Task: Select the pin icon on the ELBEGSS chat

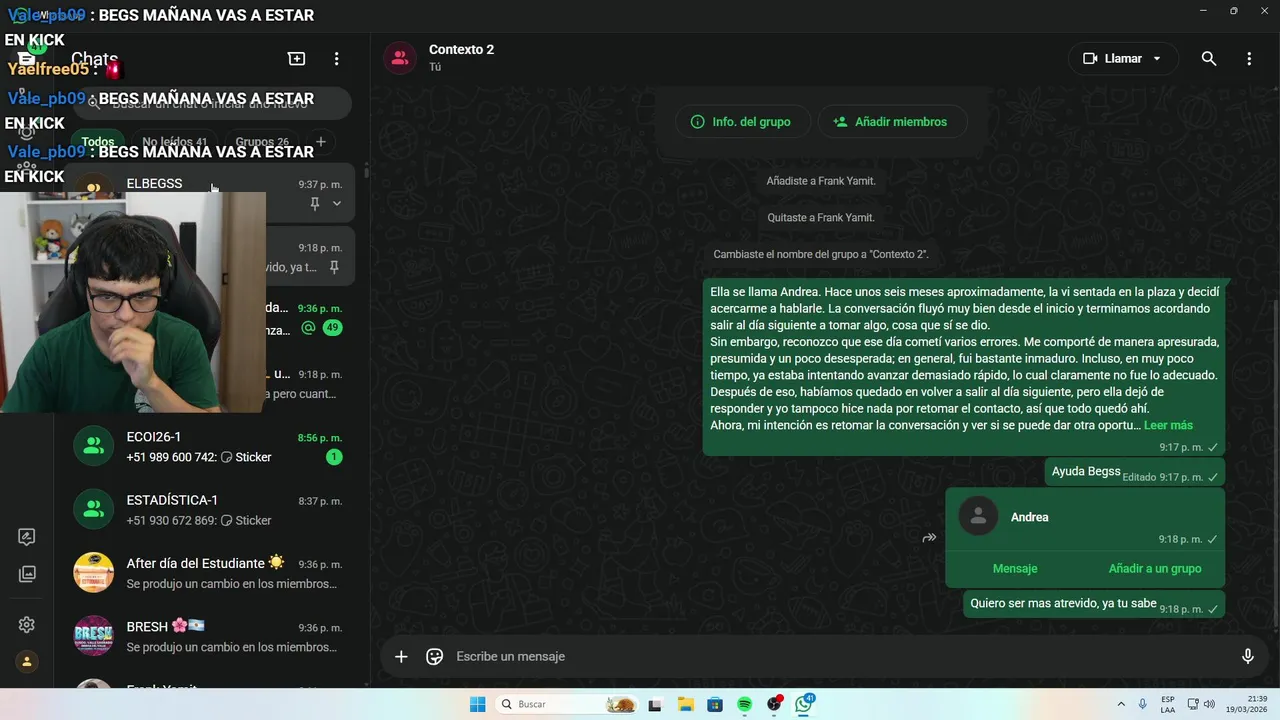Action: click(x=315, y=204)
